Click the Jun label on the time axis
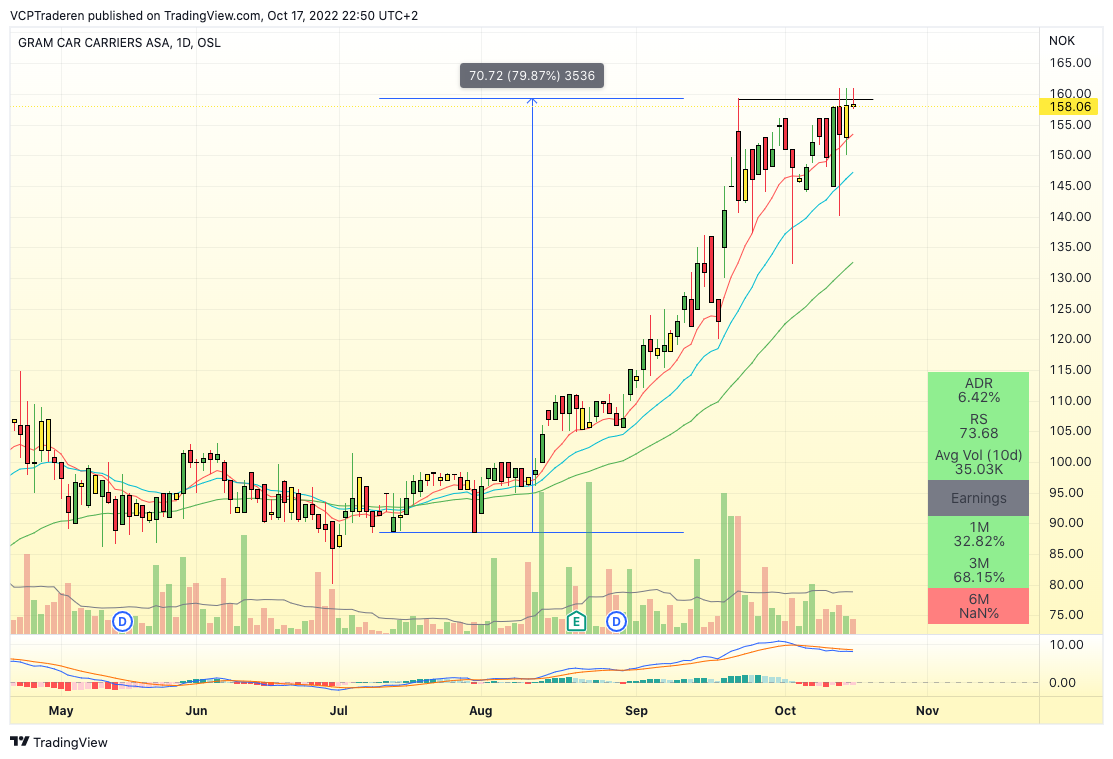1113x759 pixels. pos(196,711)
